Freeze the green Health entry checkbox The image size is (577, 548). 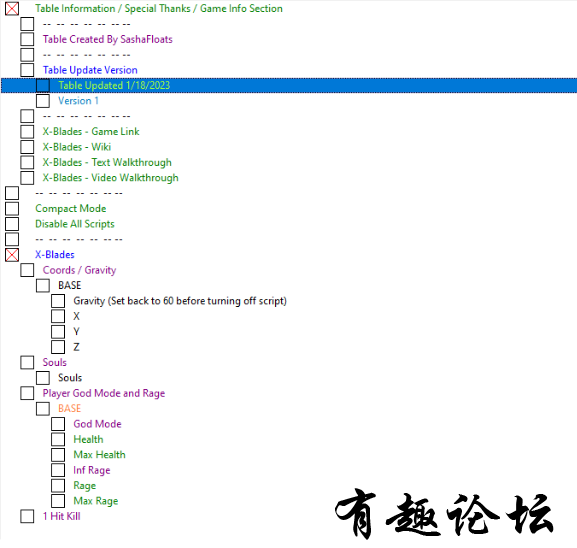[x=58, y=439]
